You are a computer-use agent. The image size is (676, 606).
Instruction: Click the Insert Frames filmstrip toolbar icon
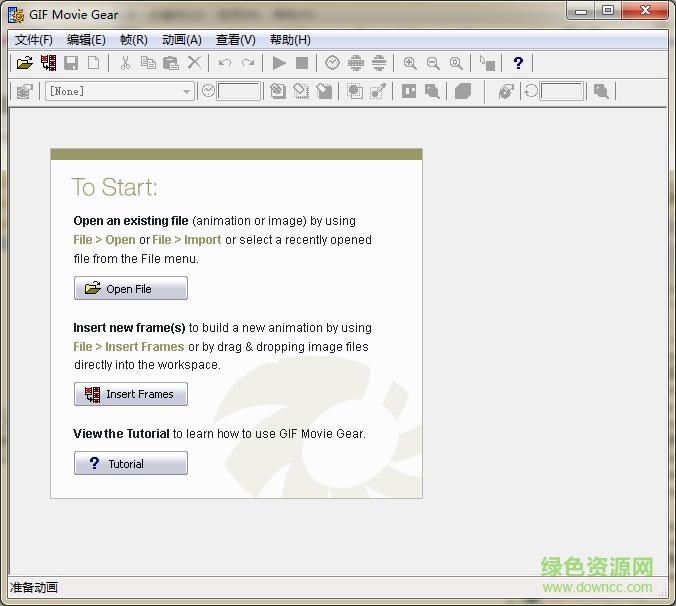click(48, 63)
